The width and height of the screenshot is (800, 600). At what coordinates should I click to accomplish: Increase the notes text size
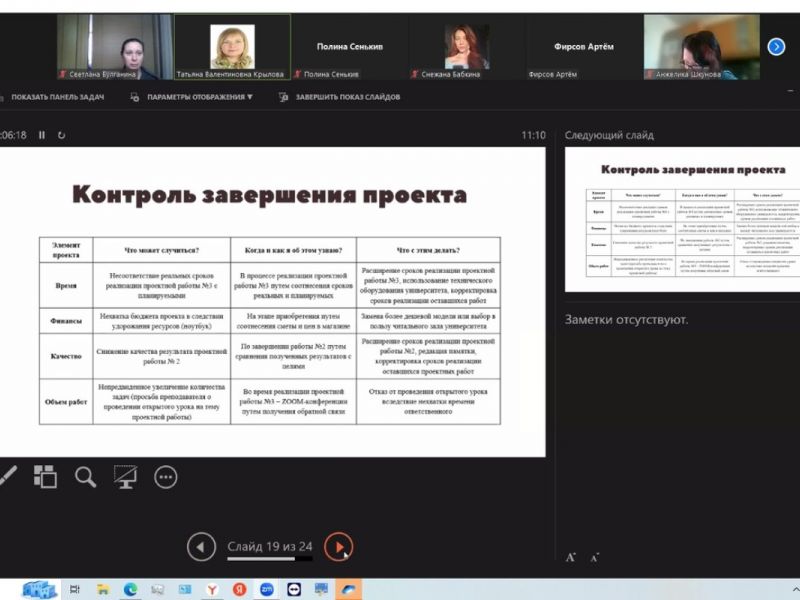click(x=571, y=557)
